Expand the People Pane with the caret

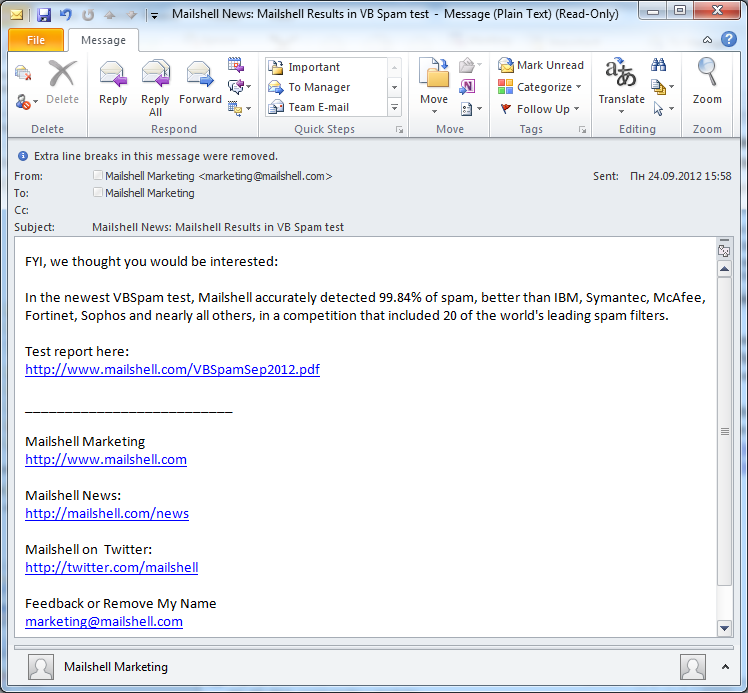click(x=726, y=667)
